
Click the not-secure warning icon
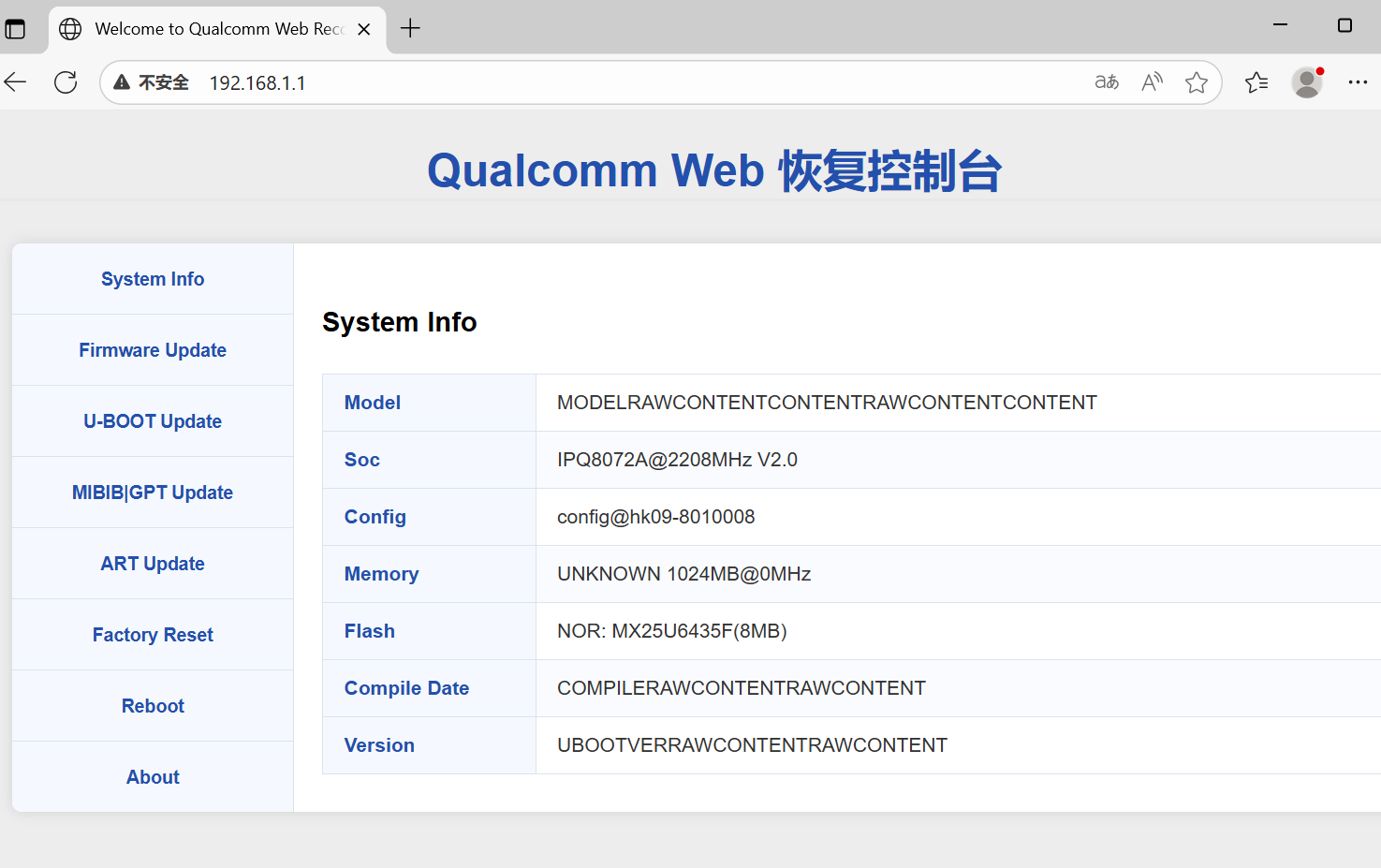(x=122, y=82)
